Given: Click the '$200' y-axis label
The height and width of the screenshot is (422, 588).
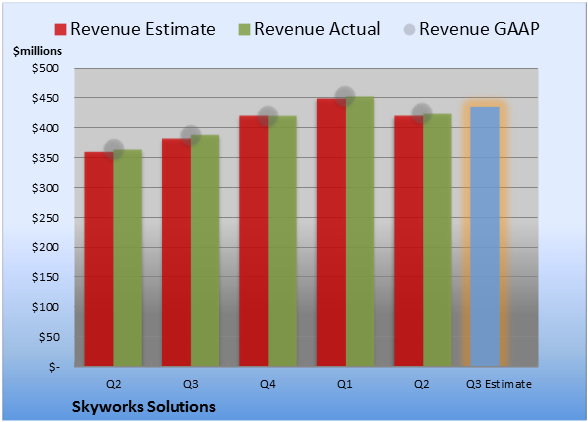Looking at the screenshot, I should (x=45, y=248).
